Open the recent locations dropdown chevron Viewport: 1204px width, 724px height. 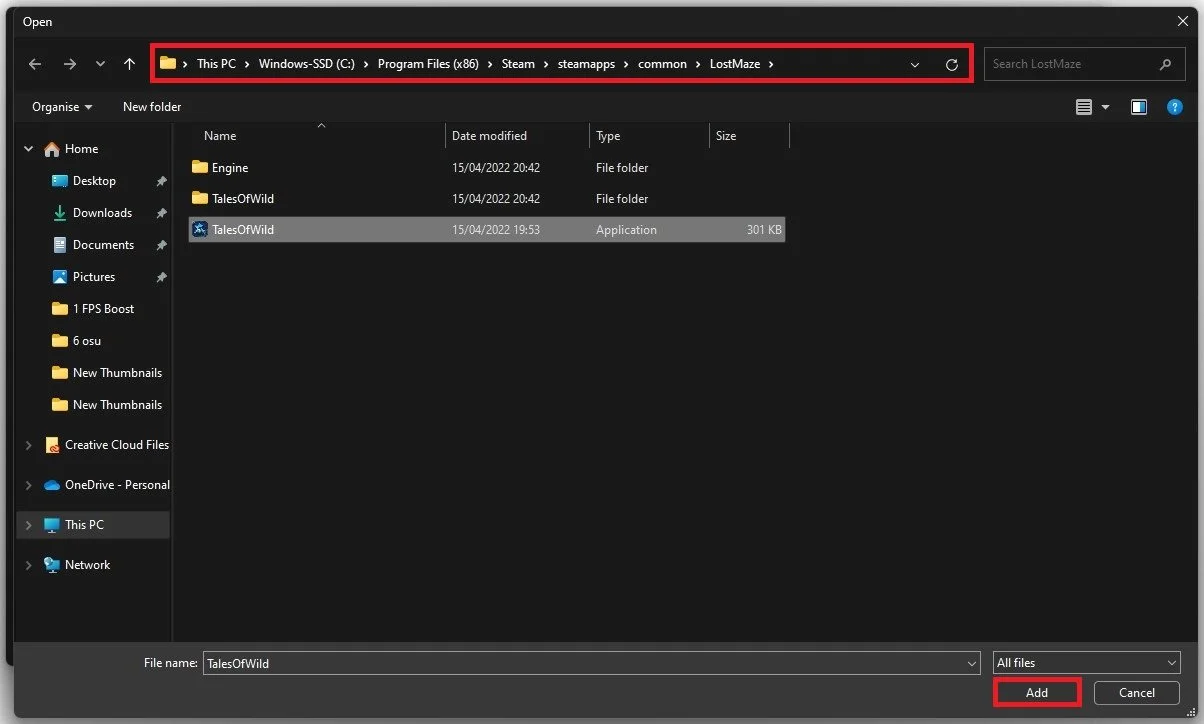pyautogui.click(x=100, y=64)
